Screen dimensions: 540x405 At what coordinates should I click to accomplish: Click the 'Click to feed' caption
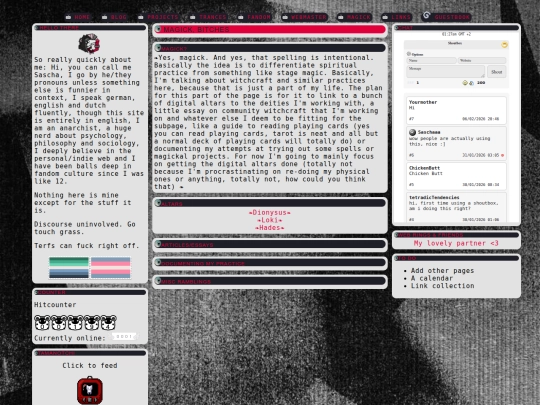90,365
